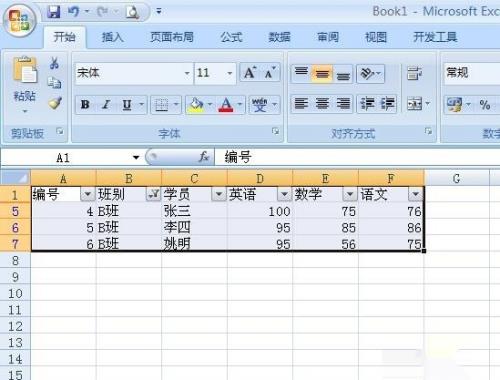Switch to the 插入 ribbon tab
The height and width of the screenshot is (380, 500).
(x=112, y=37)
